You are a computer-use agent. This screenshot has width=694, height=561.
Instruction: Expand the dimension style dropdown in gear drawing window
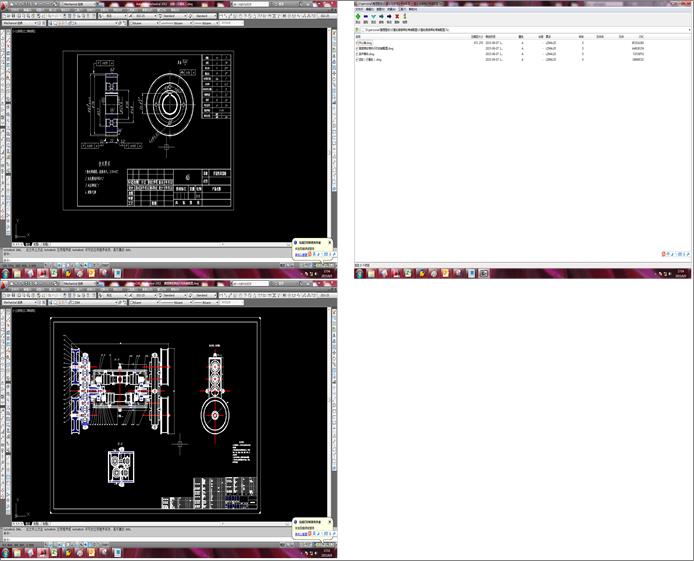[x=155, y=16]
